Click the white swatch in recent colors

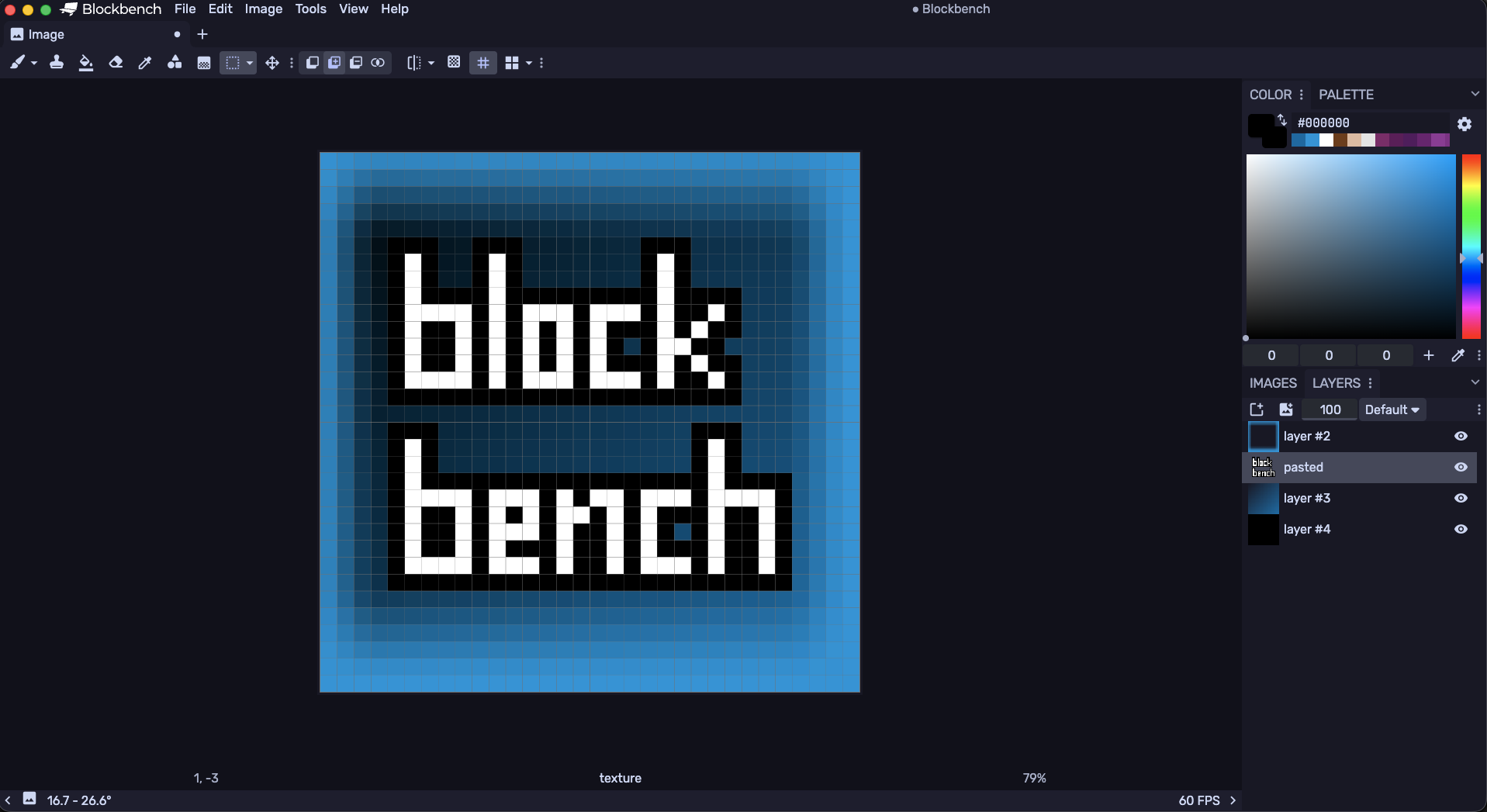1326,140
